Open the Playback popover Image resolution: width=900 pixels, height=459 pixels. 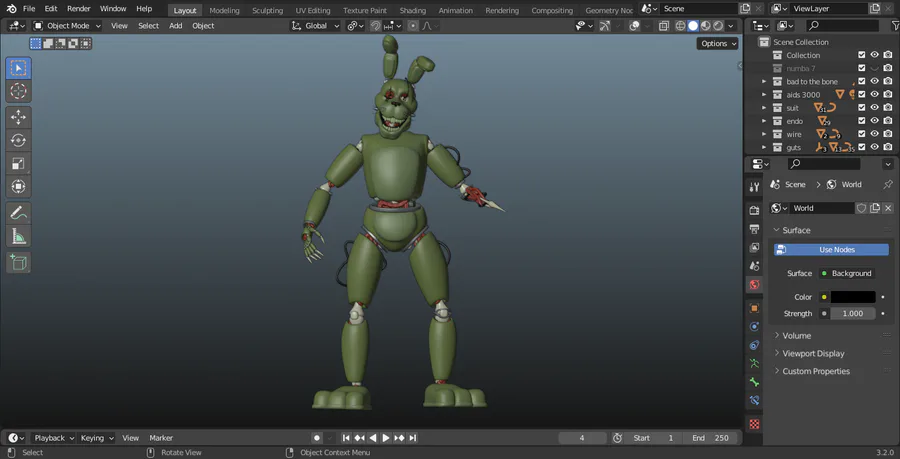pos(53,438)
